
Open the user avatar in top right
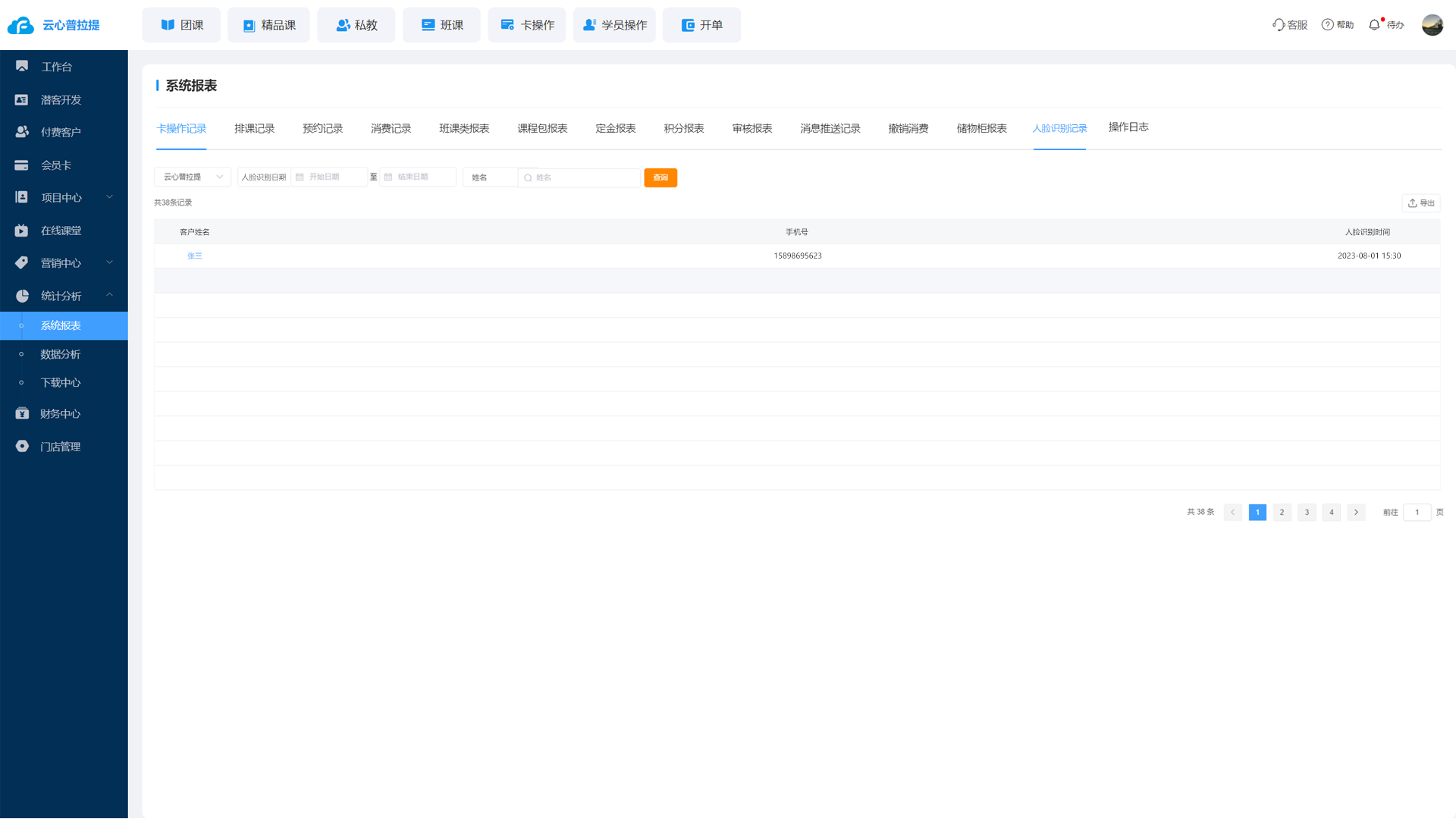(x=1432, y=25)
